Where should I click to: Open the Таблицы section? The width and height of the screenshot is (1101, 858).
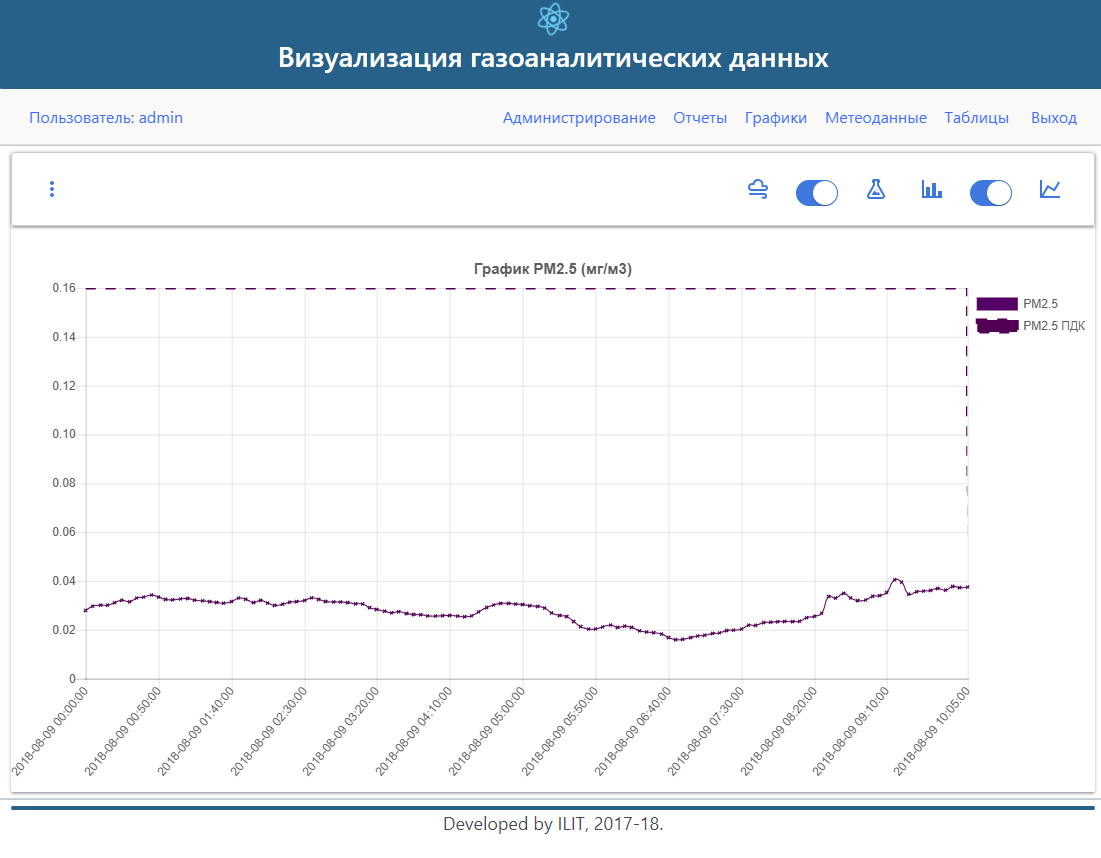pyautogui.click(x=976, y=118)
